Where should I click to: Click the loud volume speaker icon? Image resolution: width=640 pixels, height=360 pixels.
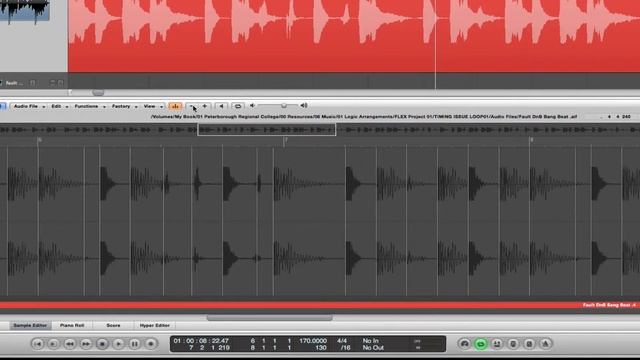(304, 106)
